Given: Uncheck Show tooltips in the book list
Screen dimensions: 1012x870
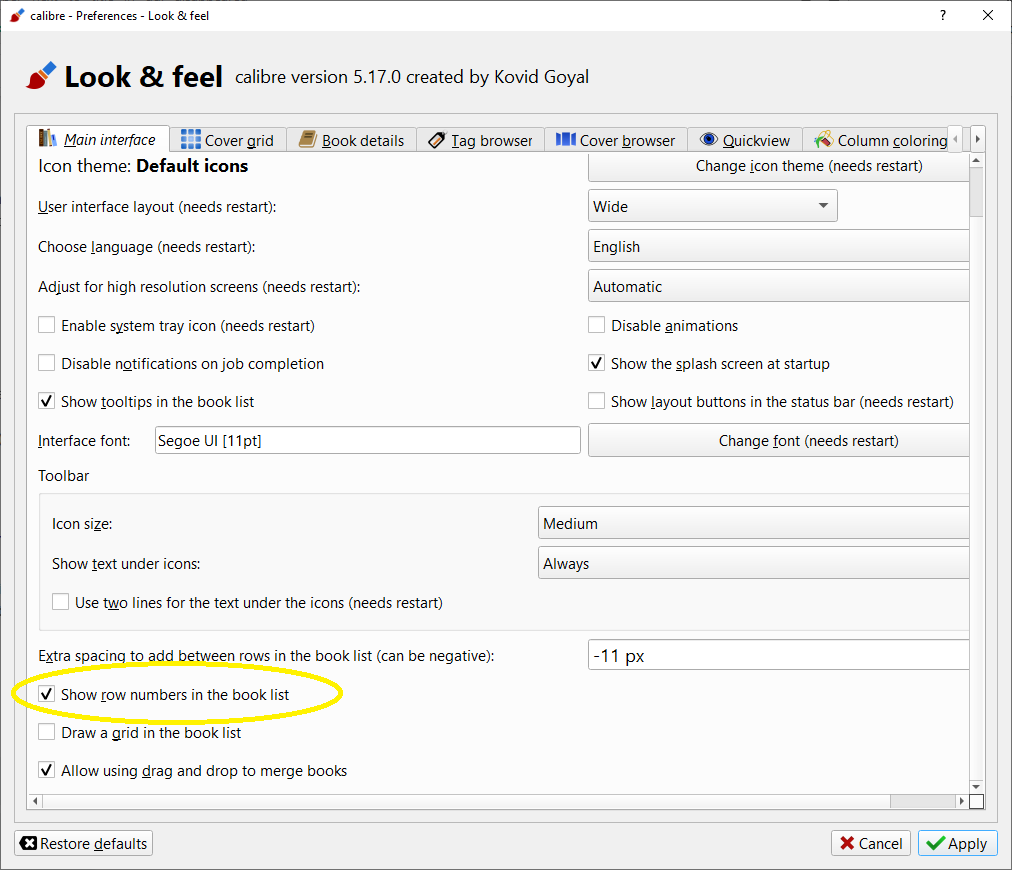Looking at the screenshot, I should tap(46, 401).
